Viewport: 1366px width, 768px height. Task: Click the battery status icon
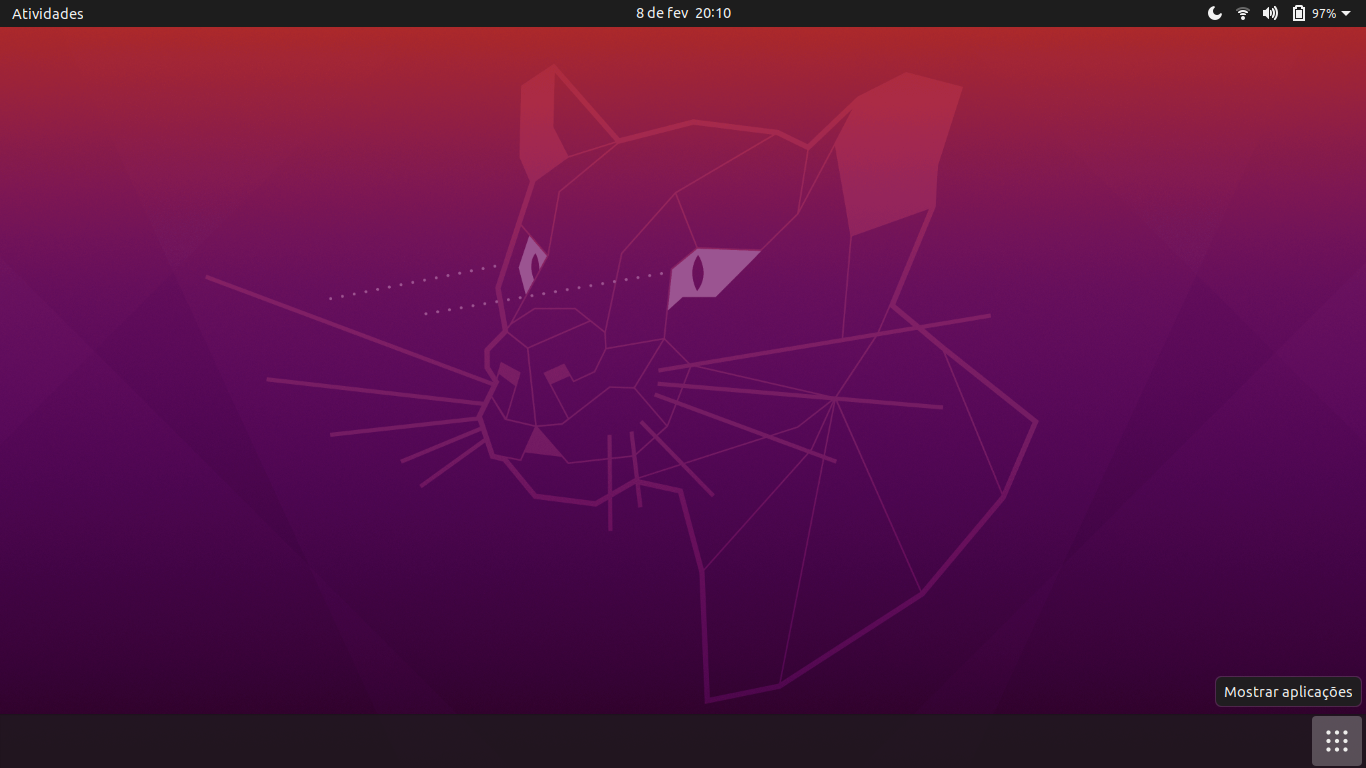(x=1299, y=13)
